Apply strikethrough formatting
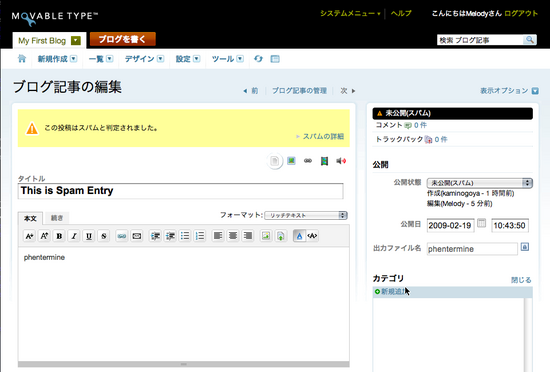 103,236
